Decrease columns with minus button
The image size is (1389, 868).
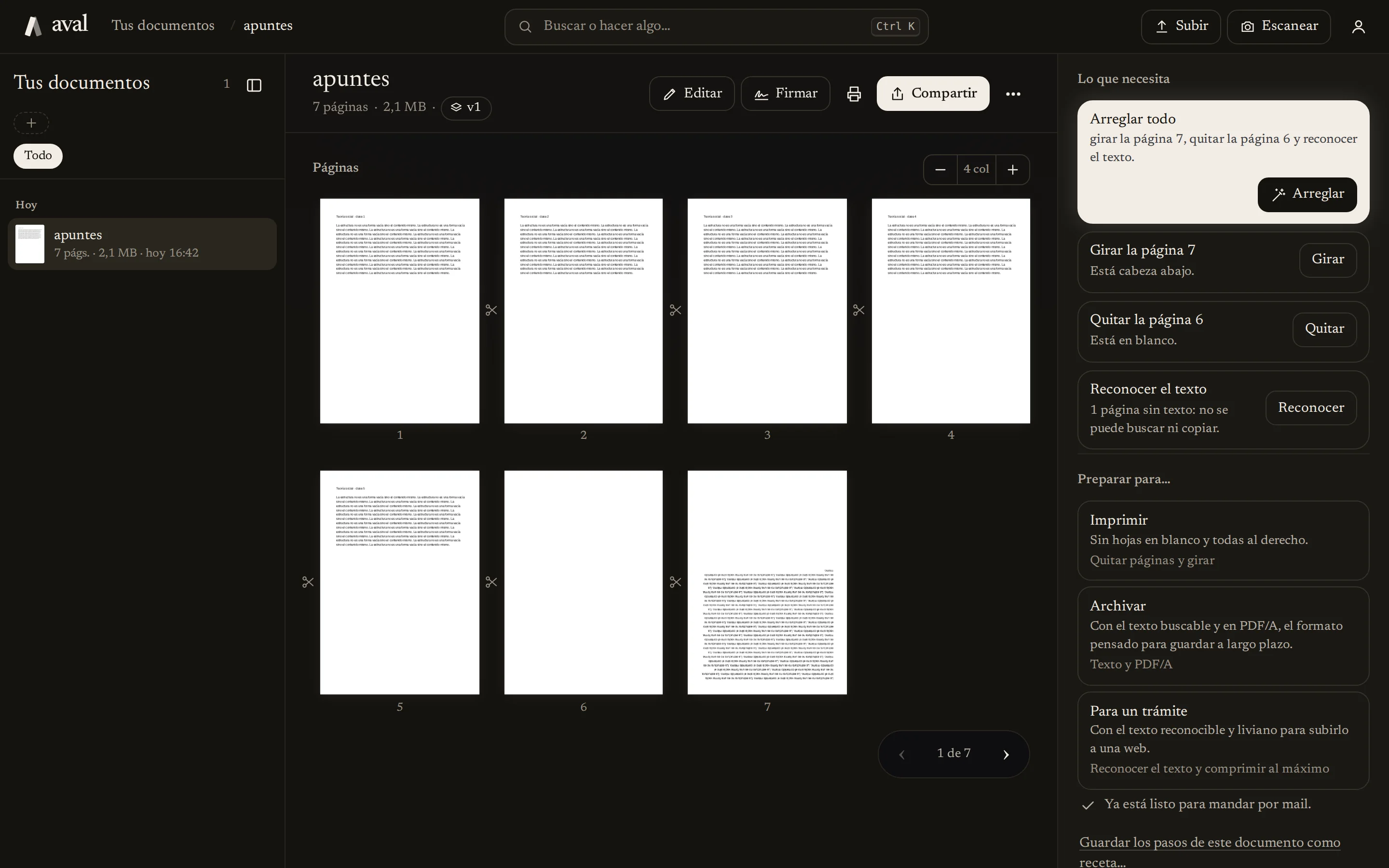pos(940,170)
